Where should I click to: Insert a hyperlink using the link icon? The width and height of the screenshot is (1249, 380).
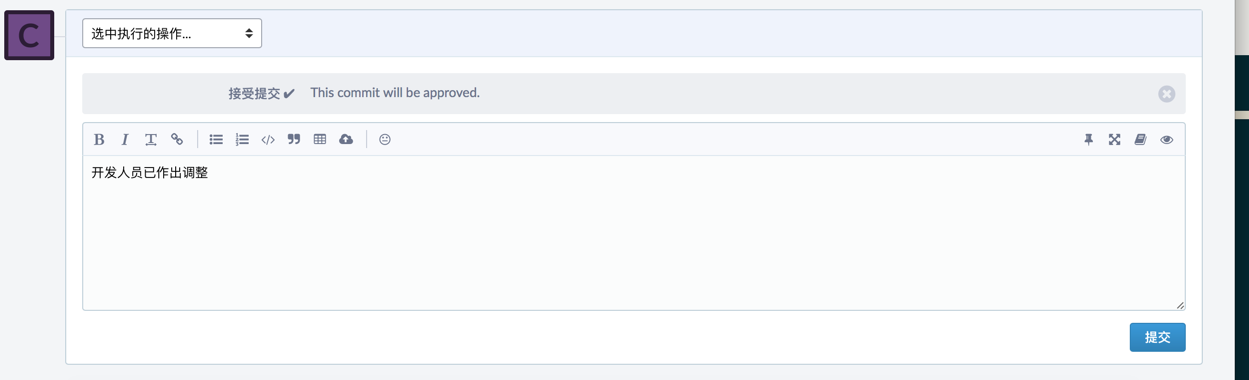(177, 140)
